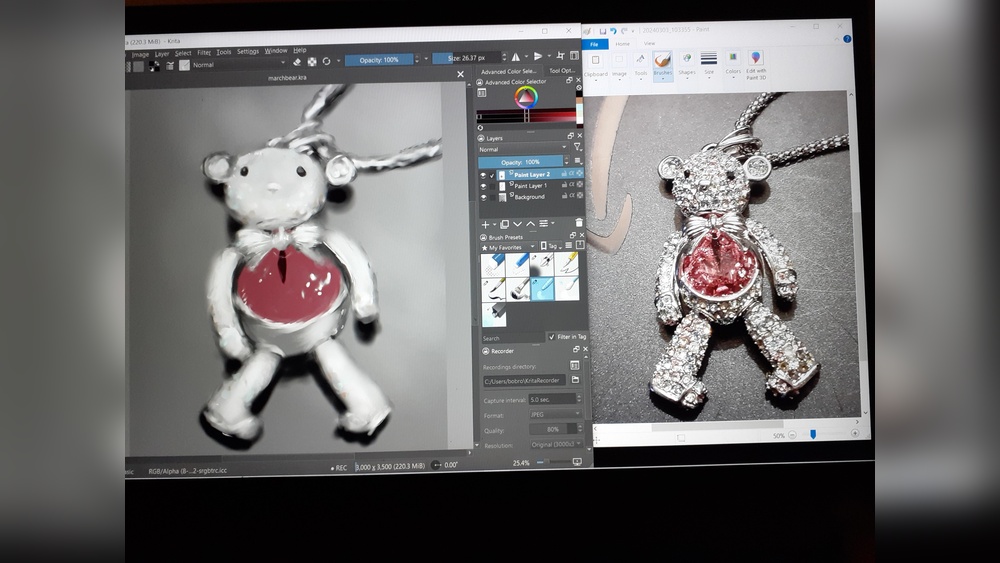This screenshot has height=563, width=1000.
Task: Select the blue eraser brush preset
Action: pyautogui.click(x=493, y=264)
